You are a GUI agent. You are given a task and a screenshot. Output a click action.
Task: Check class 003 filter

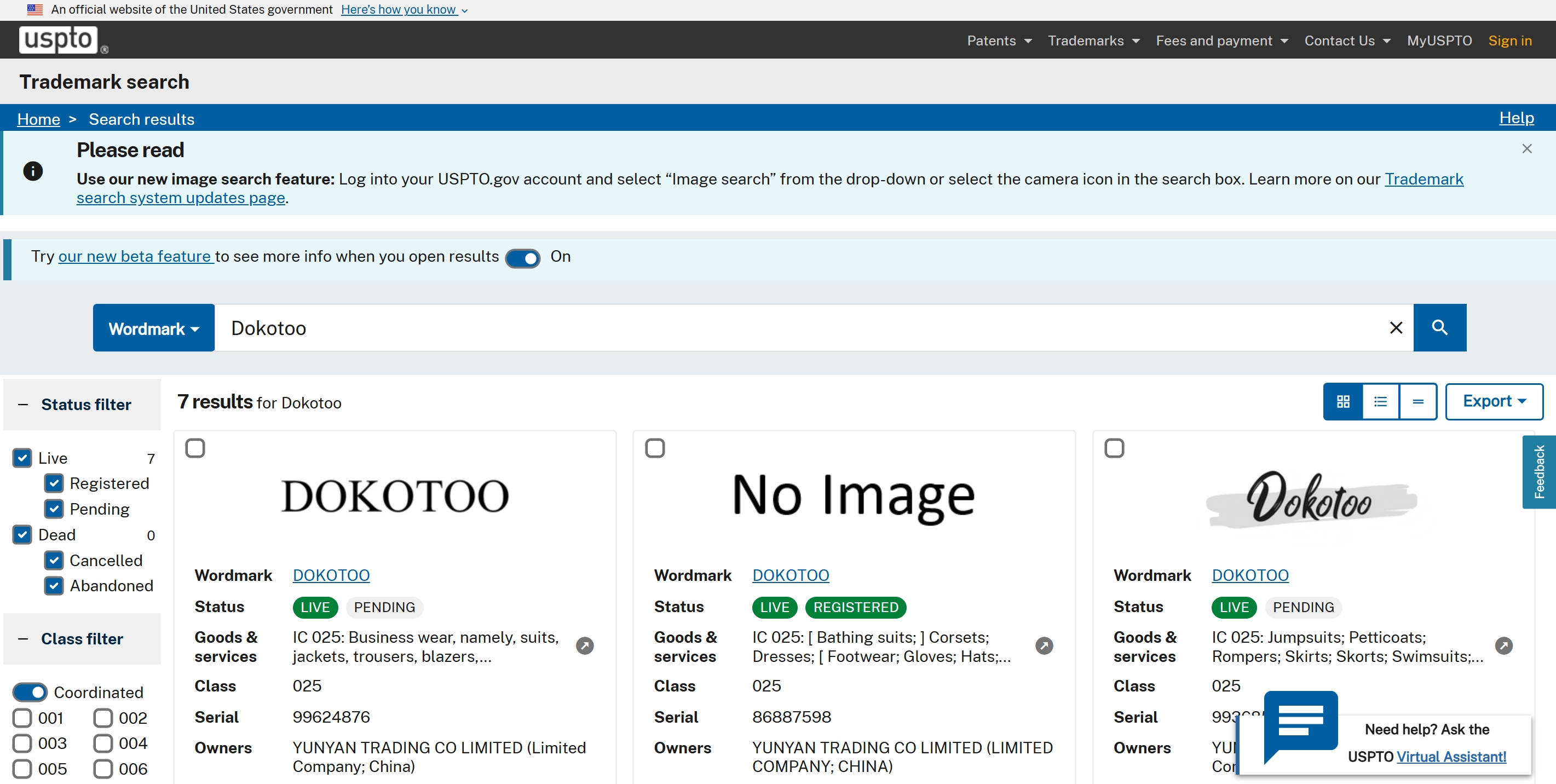(22, 743)
